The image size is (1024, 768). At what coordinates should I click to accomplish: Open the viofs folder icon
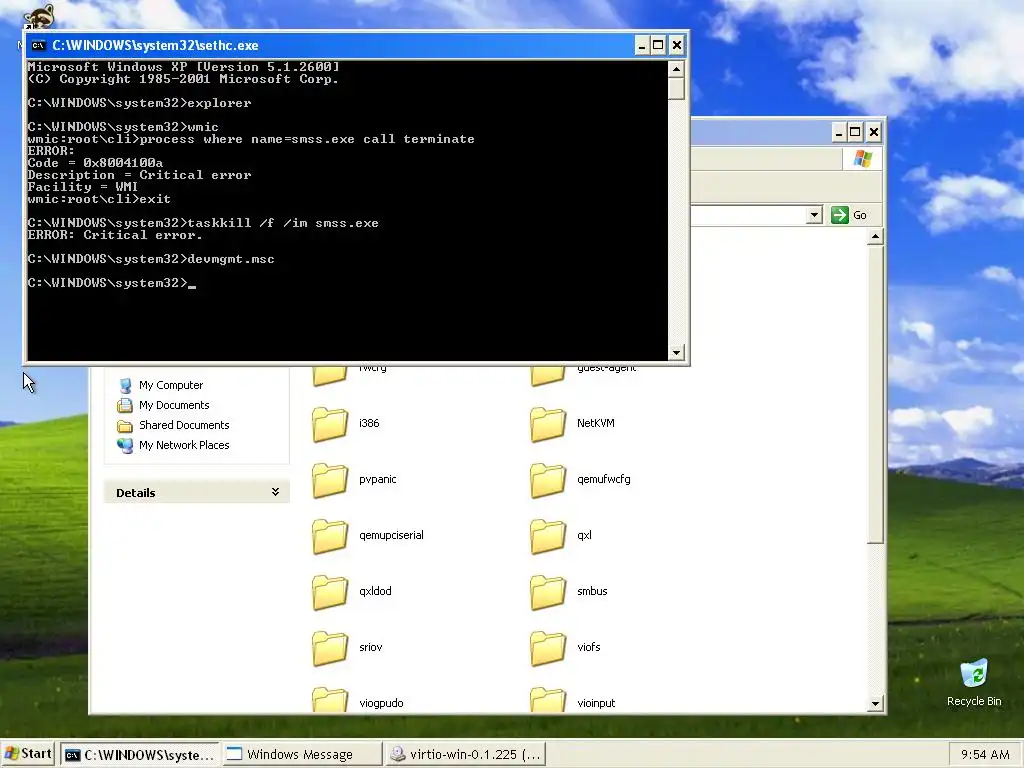[x=549, y=649]
